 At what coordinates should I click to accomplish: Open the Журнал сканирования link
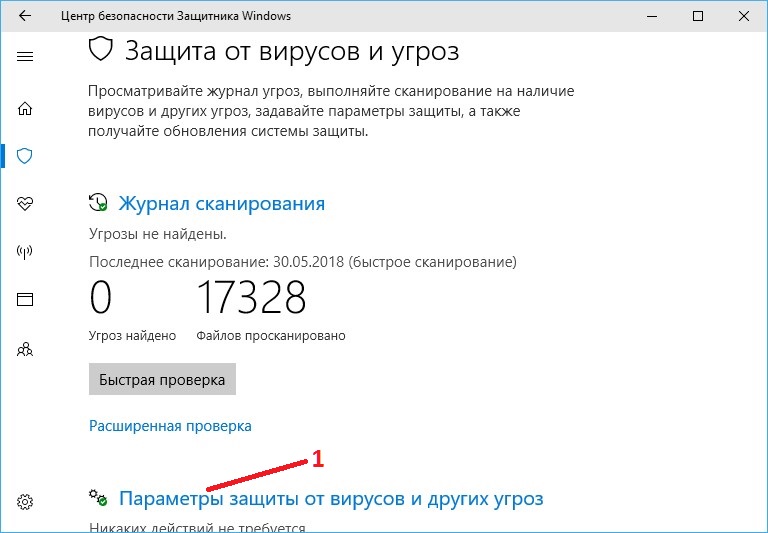point(222,203)
